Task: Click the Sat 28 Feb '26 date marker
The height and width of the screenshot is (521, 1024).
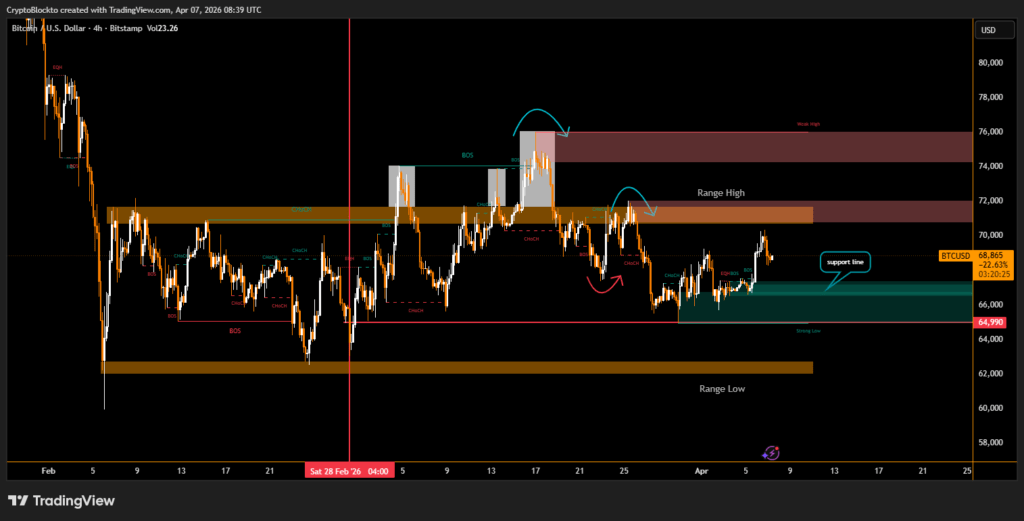Action: point(349,470)
